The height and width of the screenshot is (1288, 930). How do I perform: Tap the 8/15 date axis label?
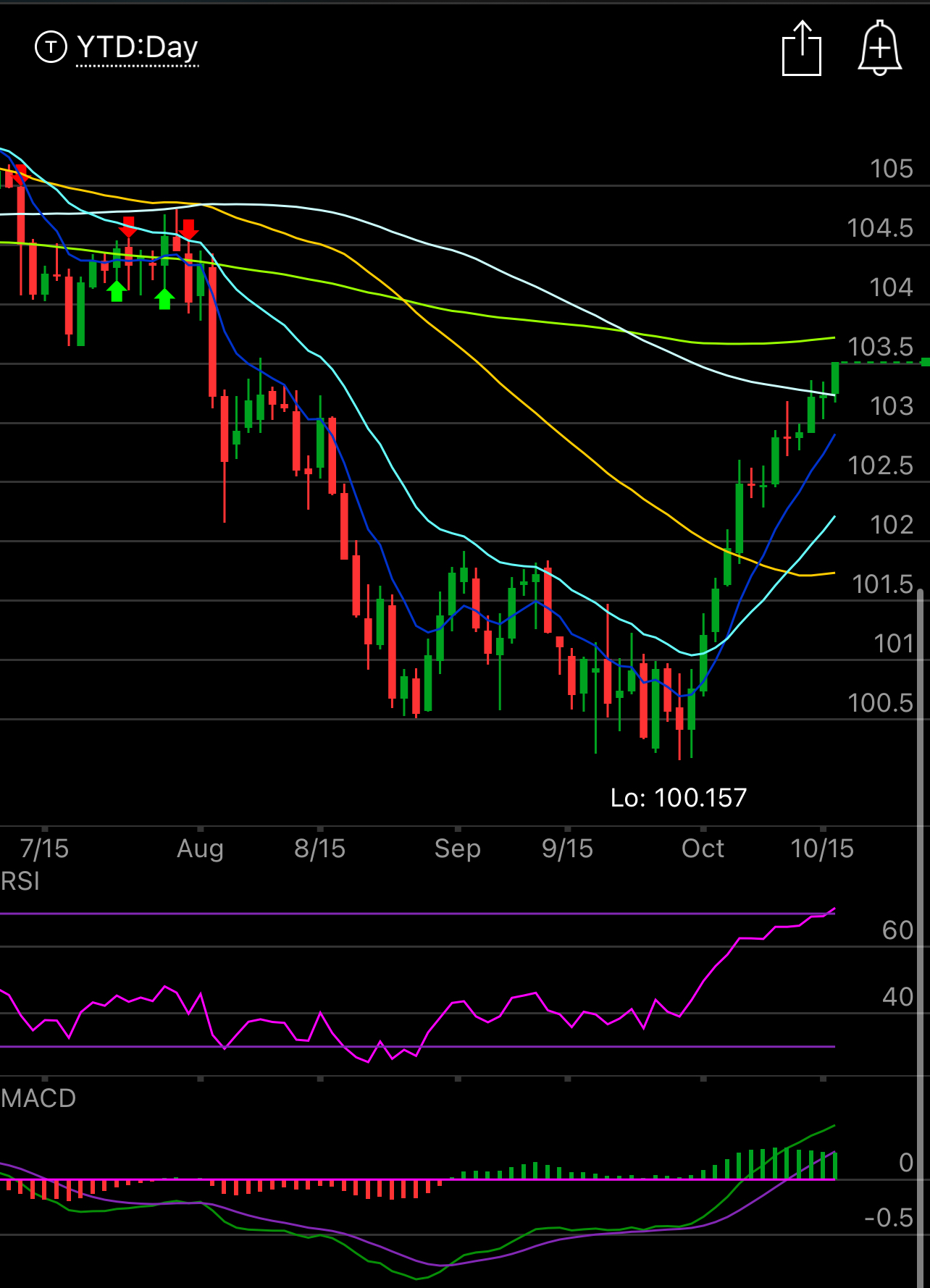[319, 849]
